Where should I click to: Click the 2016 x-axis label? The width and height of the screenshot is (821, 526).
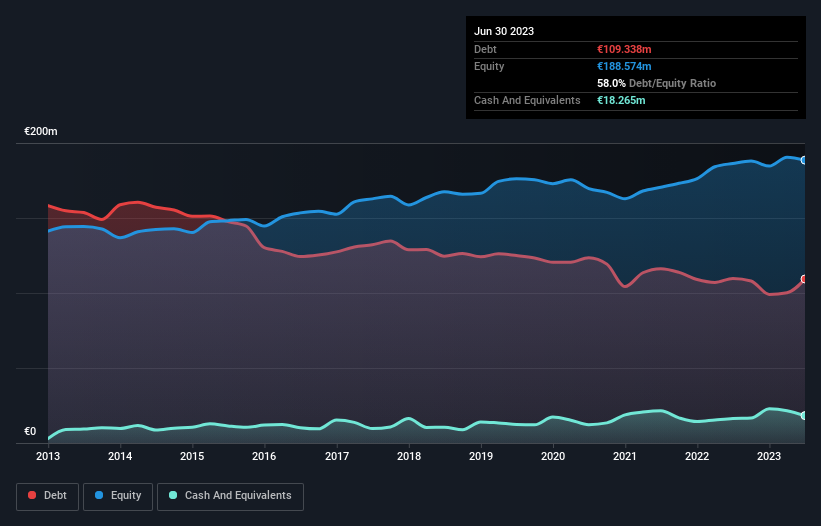pos(264,456)
